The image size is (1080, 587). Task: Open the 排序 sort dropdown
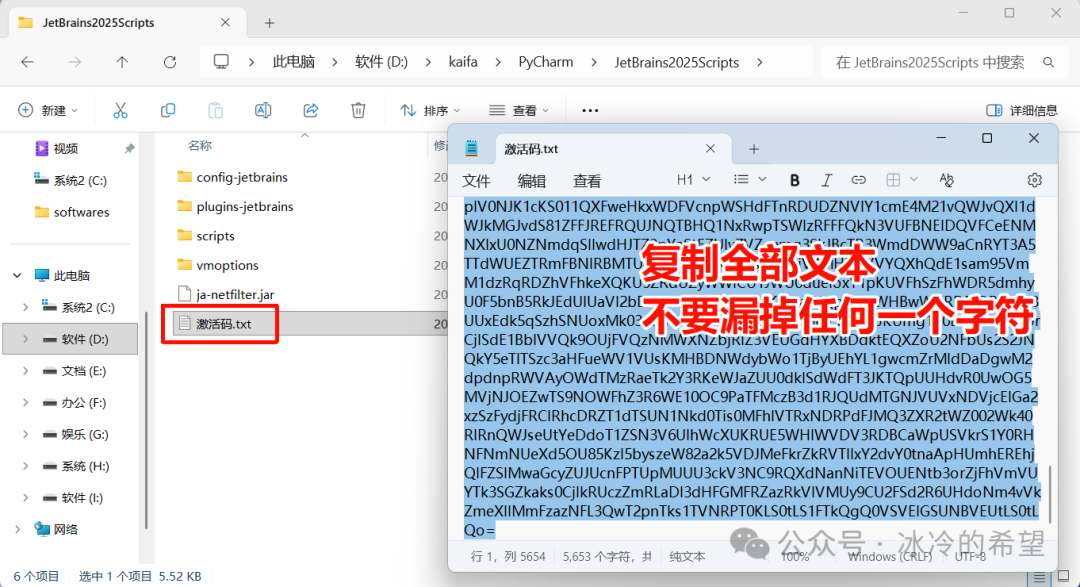pos(431,110)
